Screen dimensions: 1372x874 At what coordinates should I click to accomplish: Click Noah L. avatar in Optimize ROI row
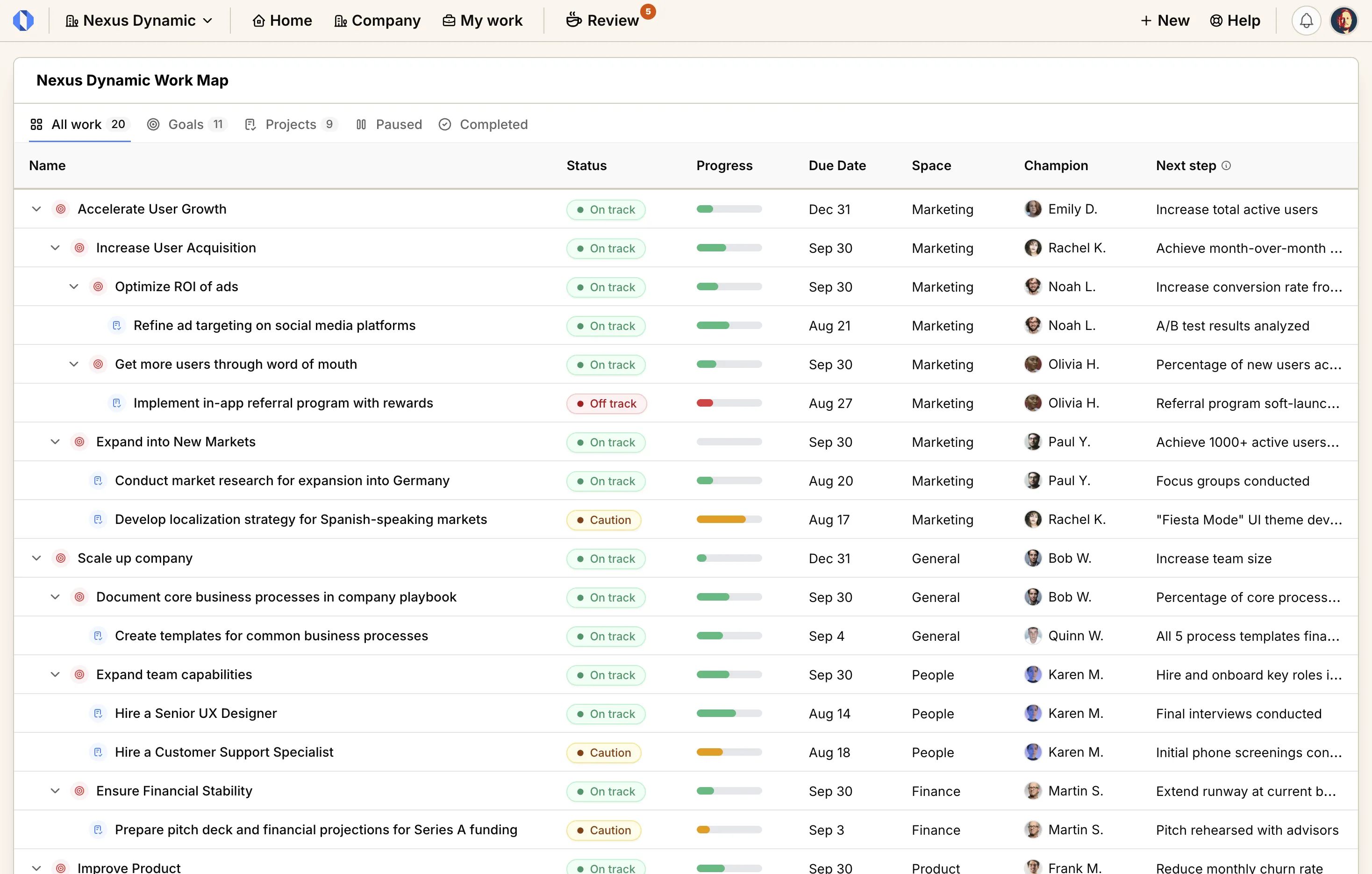point(1032,287)
